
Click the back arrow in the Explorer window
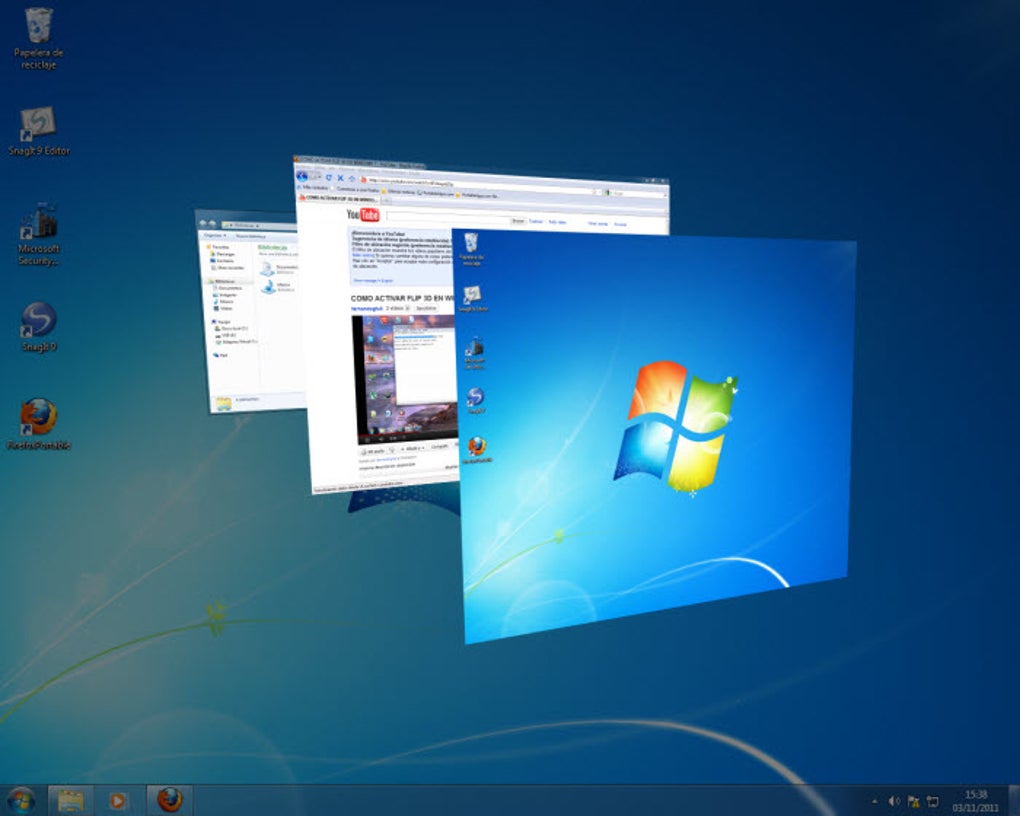point(202,223)
